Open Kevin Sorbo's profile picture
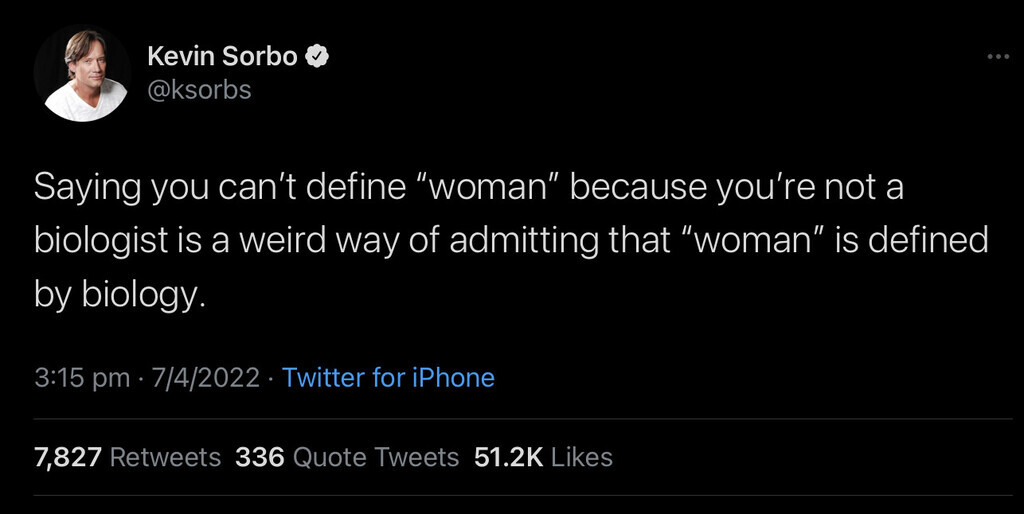 coord(82,74)
